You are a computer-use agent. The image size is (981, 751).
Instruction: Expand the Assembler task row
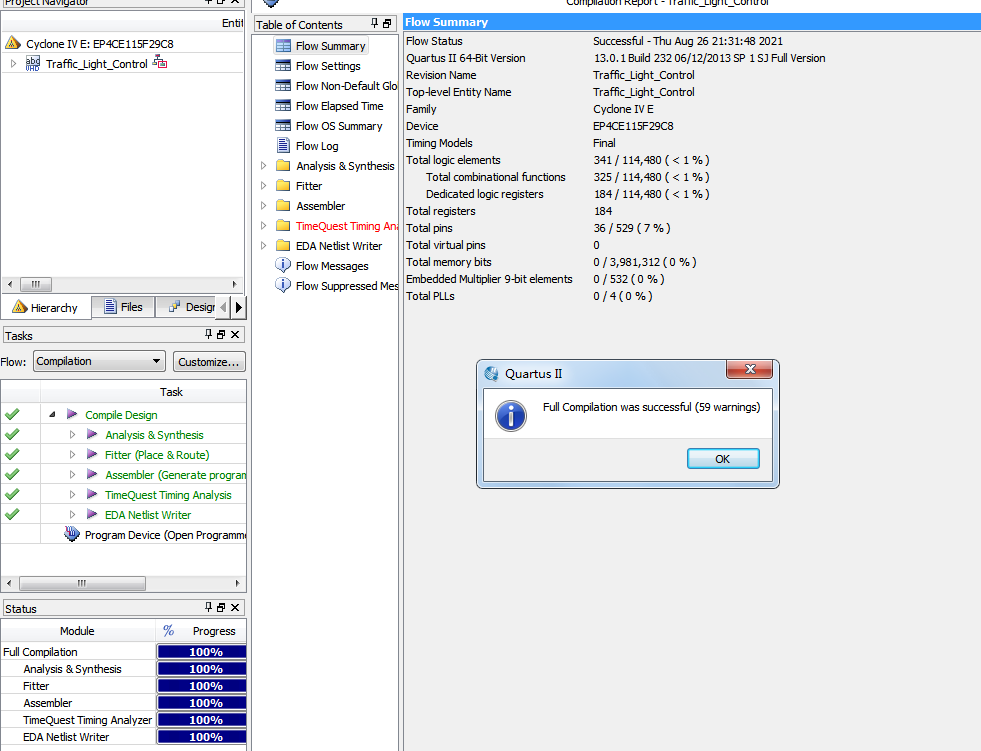73,474
